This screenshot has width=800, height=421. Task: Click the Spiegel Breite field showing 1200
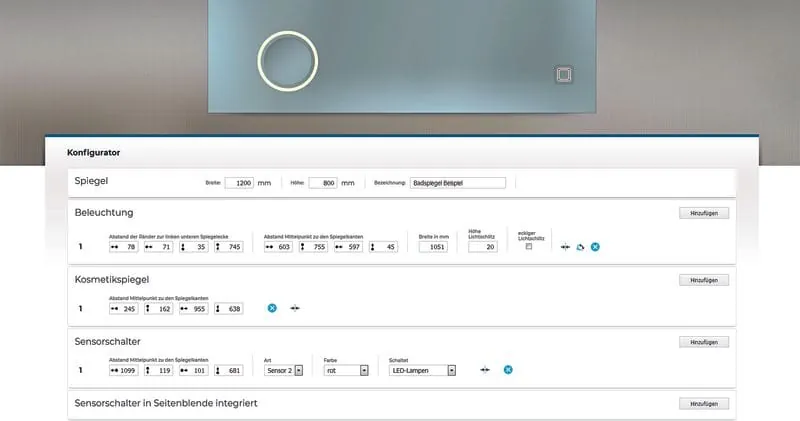click(x=240, y=183)
